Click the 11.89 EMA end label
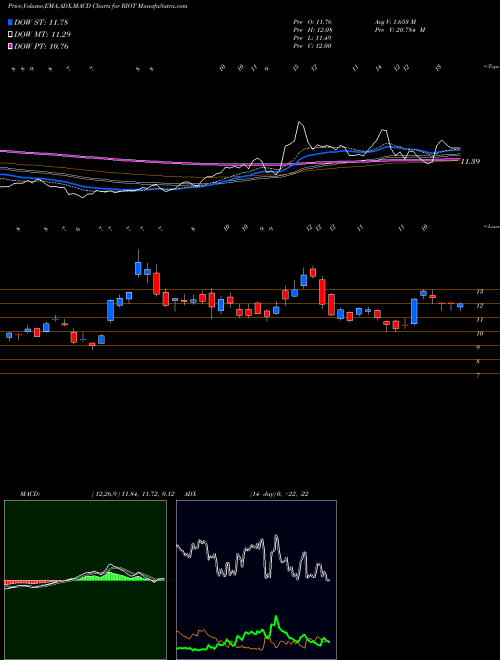This screenshot has width=500, height=660. (471, 161)
